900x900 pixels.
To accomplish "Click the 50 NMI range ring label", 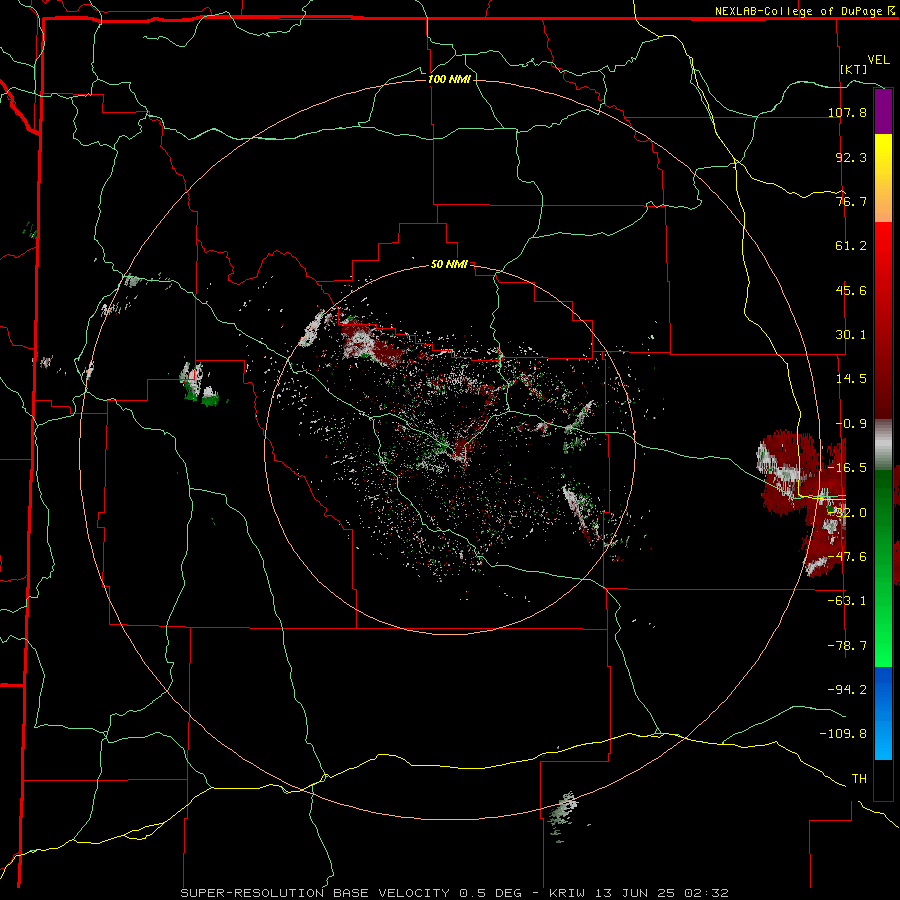I will (449, 265).
